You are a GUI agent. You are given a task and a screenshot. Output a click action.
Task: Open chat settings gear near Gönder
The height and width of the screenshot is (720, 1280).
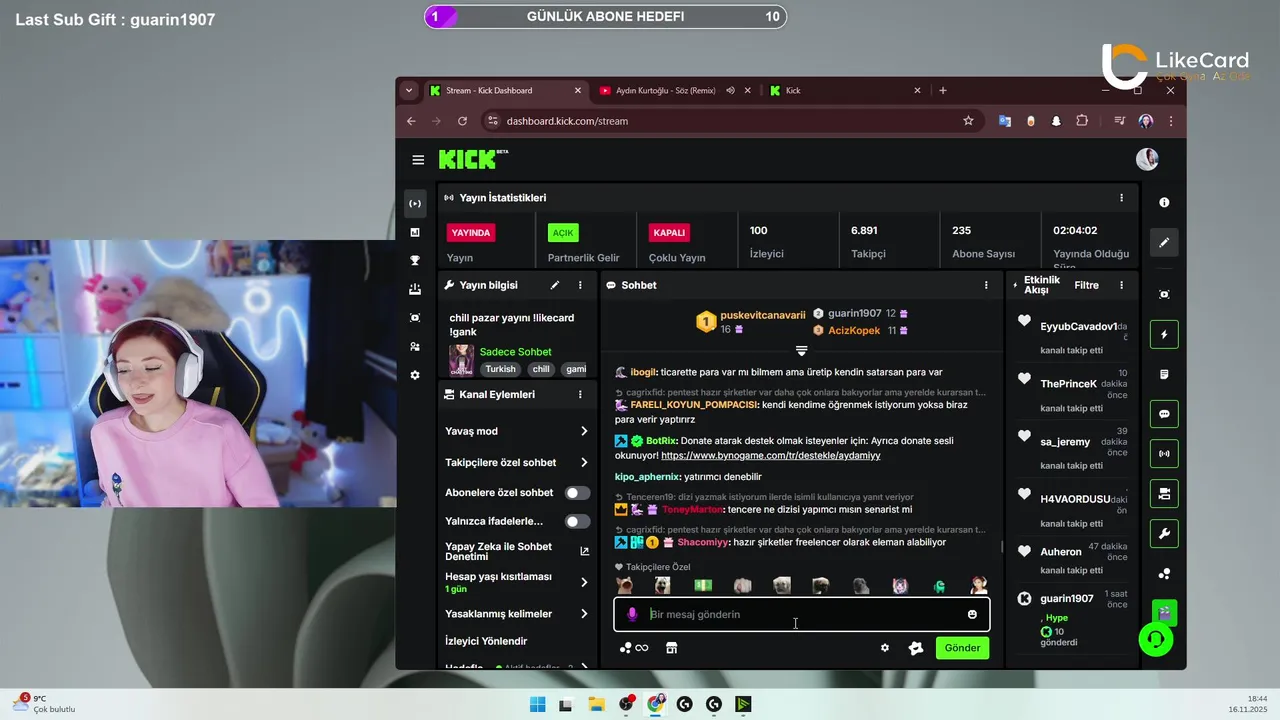click(x=885, y=648)
